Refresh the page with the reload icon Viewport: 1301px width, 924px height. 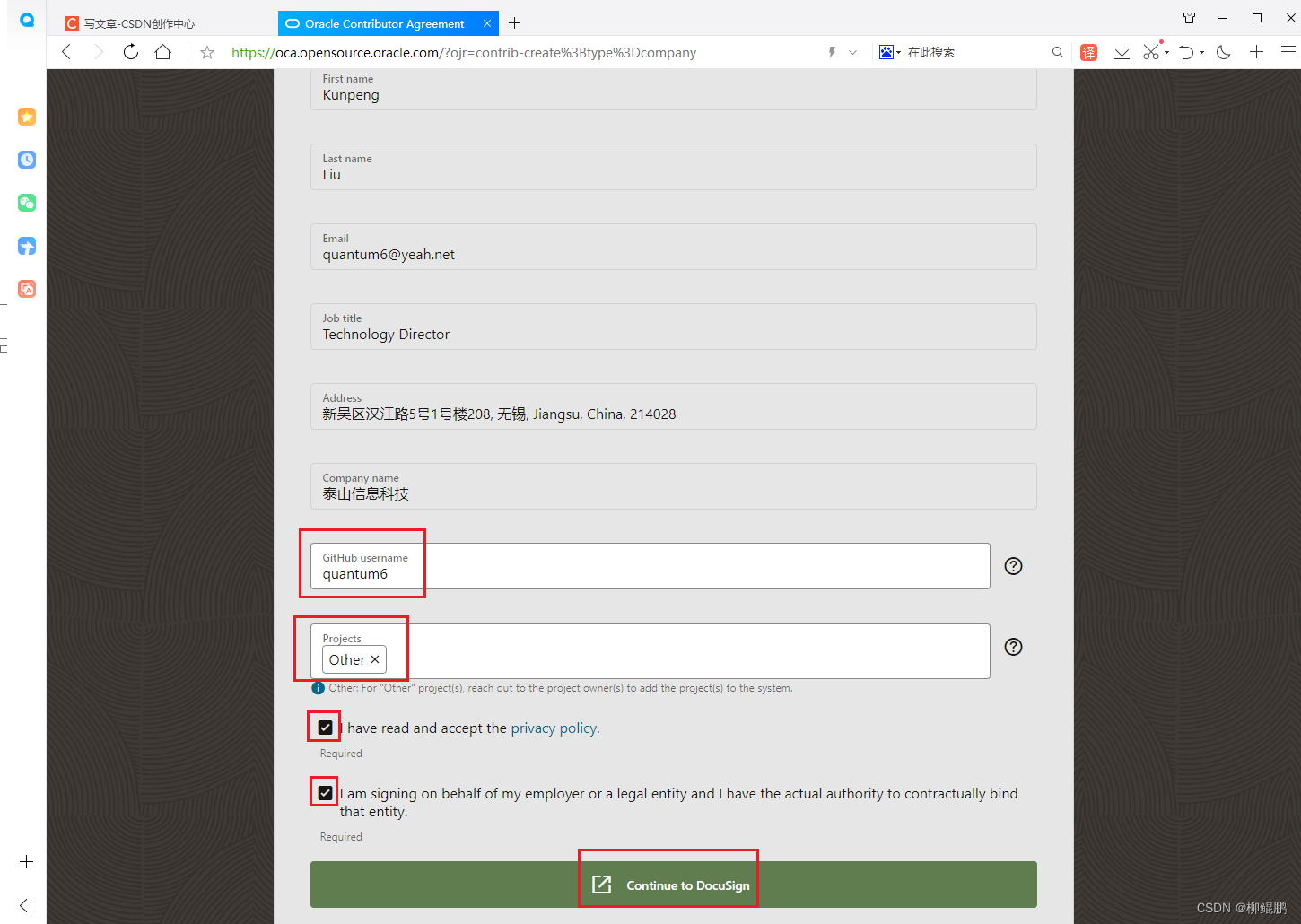point(130,52)
